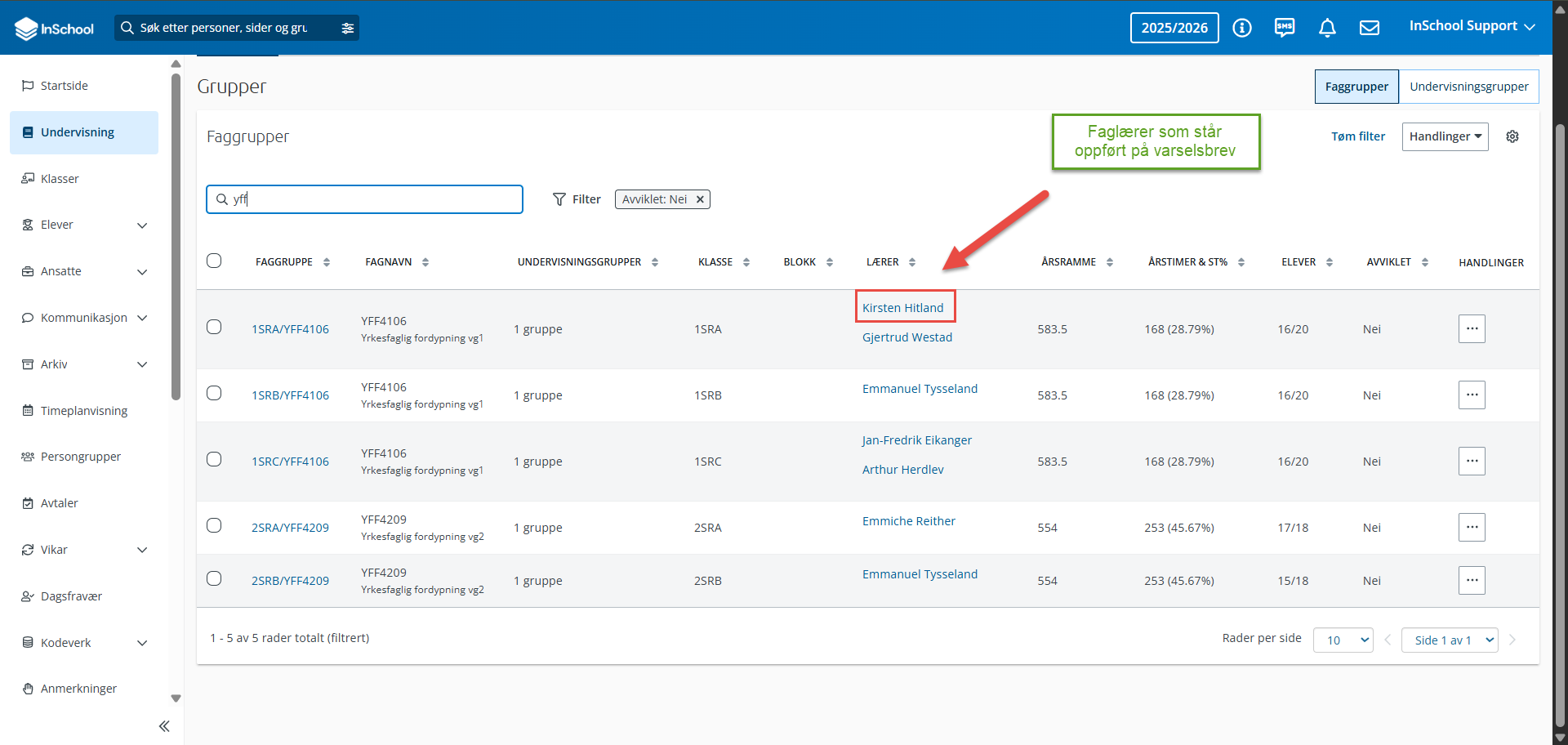Image resolution: width=1568 pixels, height=745 pixels.
Task: Open the notifications bell icon
Action: coord(1327,28)
